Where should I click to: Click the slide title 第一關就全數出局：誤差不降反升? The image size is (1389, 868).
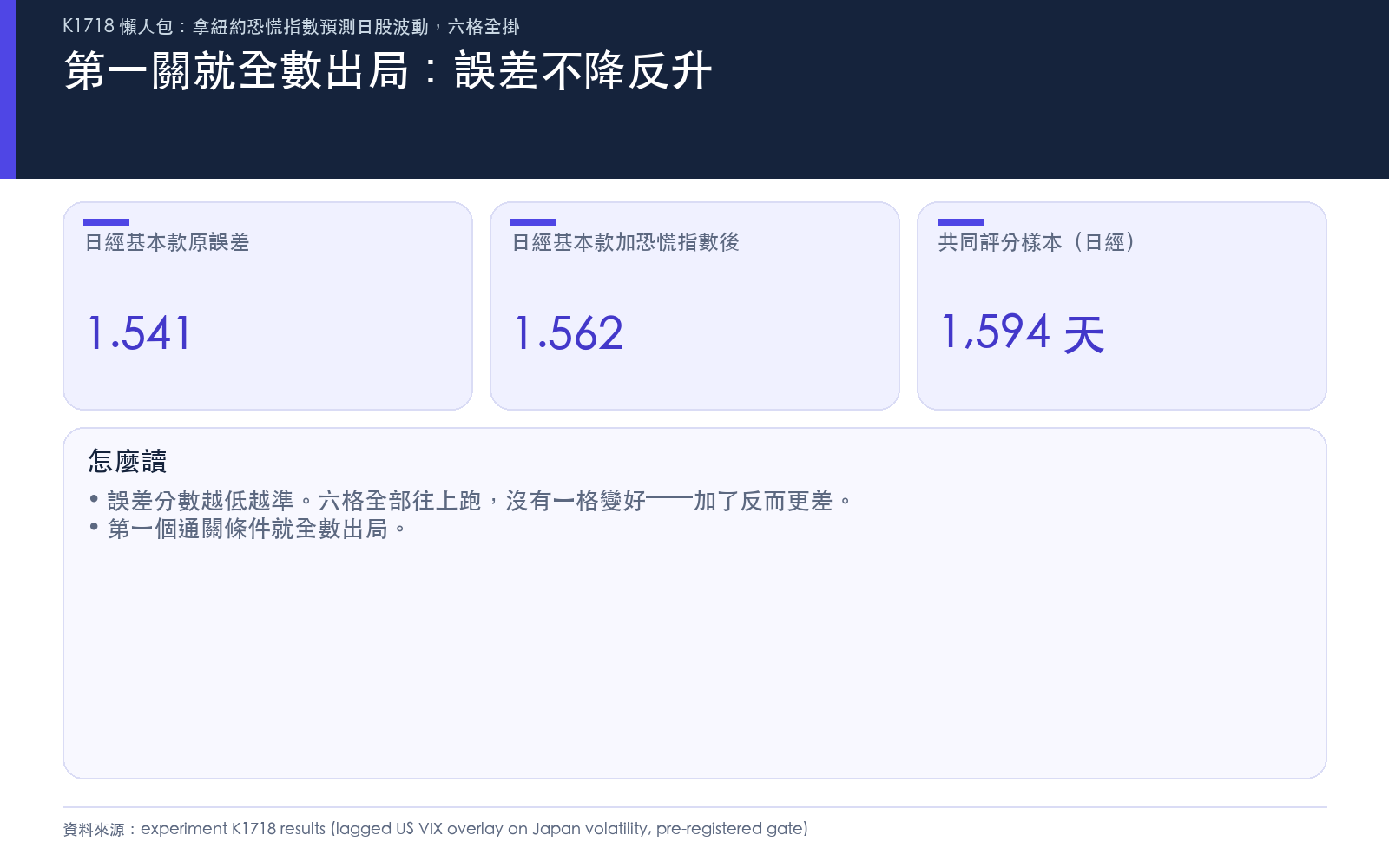(388, 71)
